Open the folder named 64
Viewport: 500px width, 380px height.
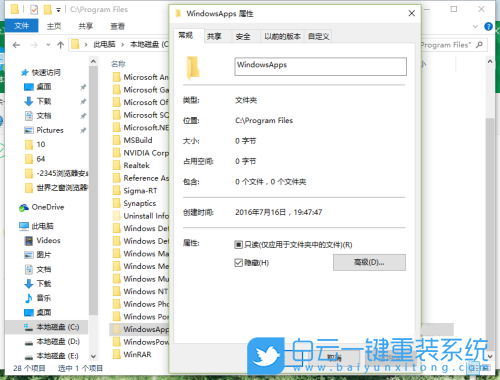pyautogui.click(x=41, y=159)
